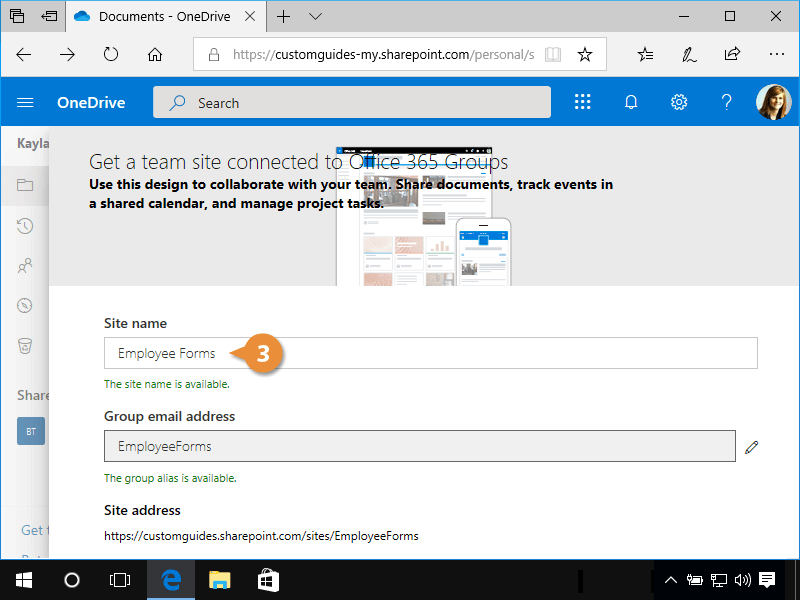This screenshot has width=800, height=600.
Task: Open the power battery tray icon
Action: click(694, 580)
